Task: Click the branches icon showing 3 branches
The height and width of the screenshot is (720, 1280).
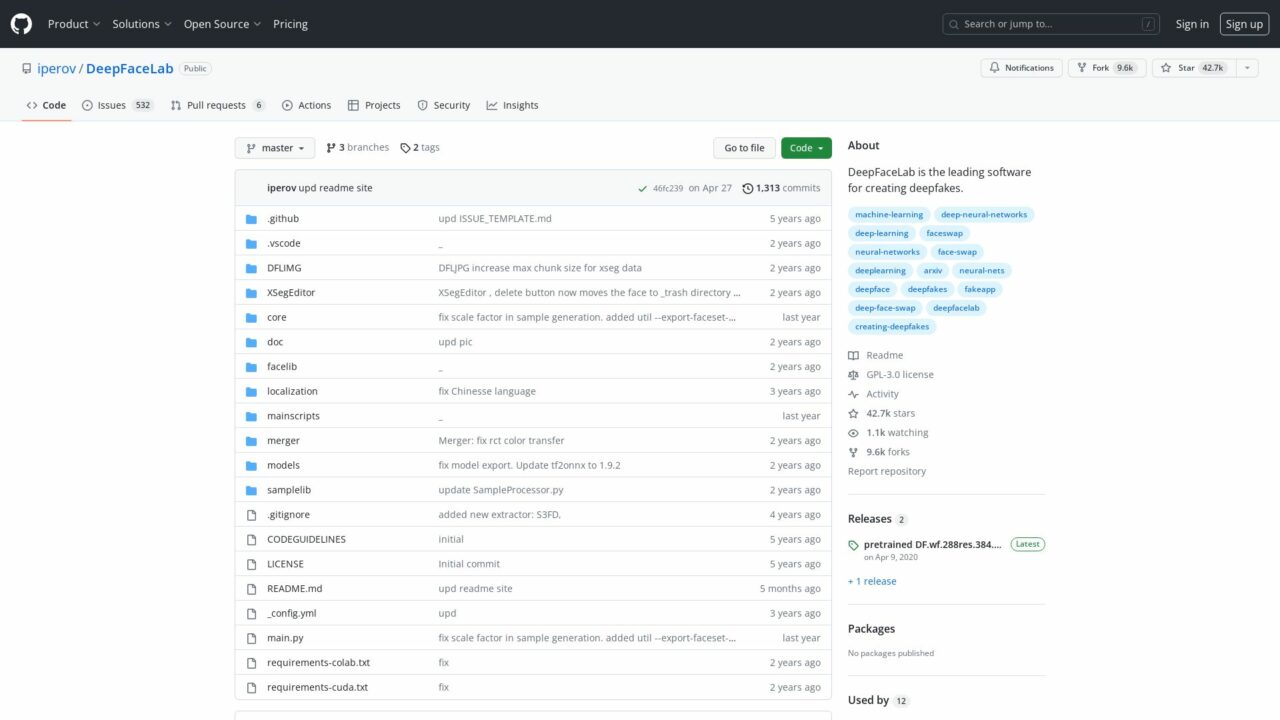Action: point(331,148)
